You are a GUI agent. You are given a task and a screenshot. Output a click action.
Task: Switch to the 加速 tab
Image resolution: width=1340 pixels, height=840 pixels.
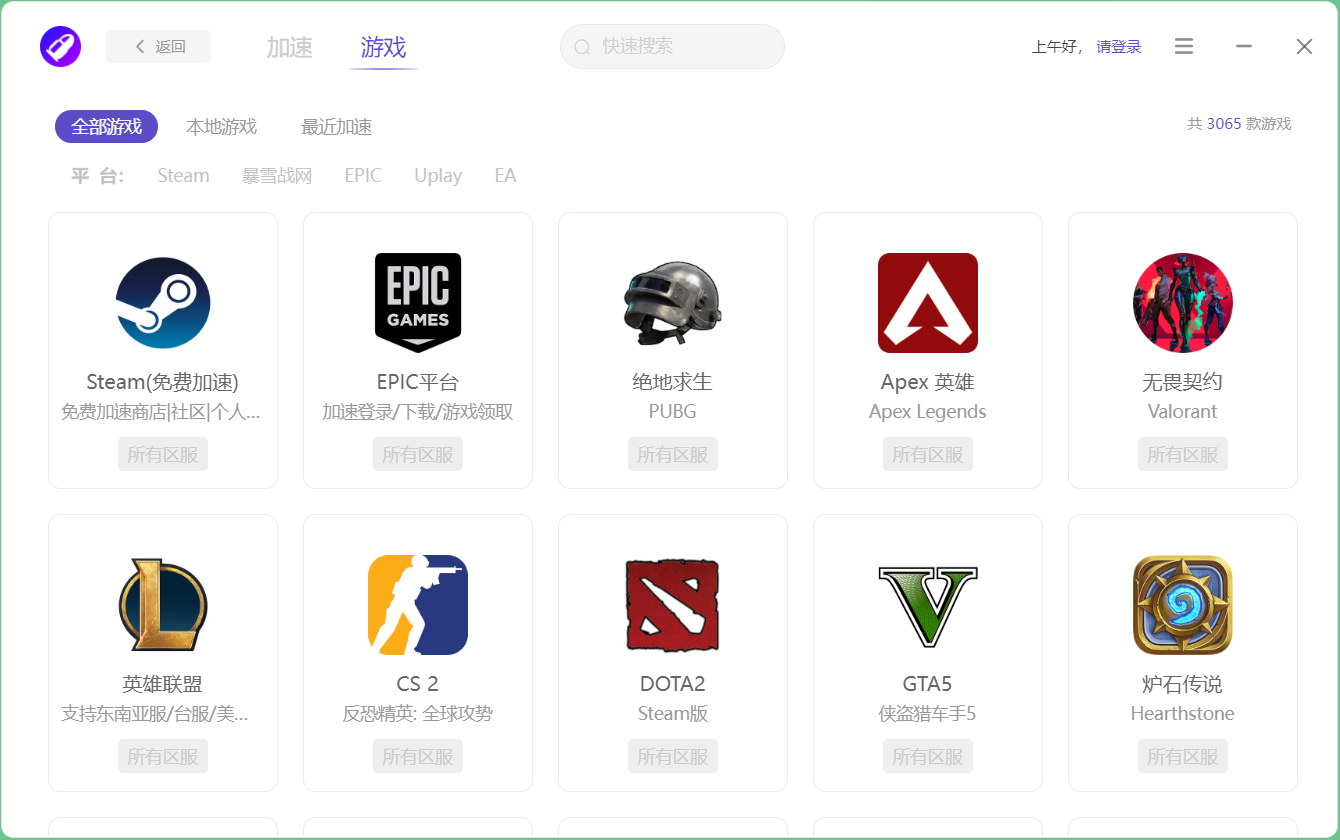point(289,47)
